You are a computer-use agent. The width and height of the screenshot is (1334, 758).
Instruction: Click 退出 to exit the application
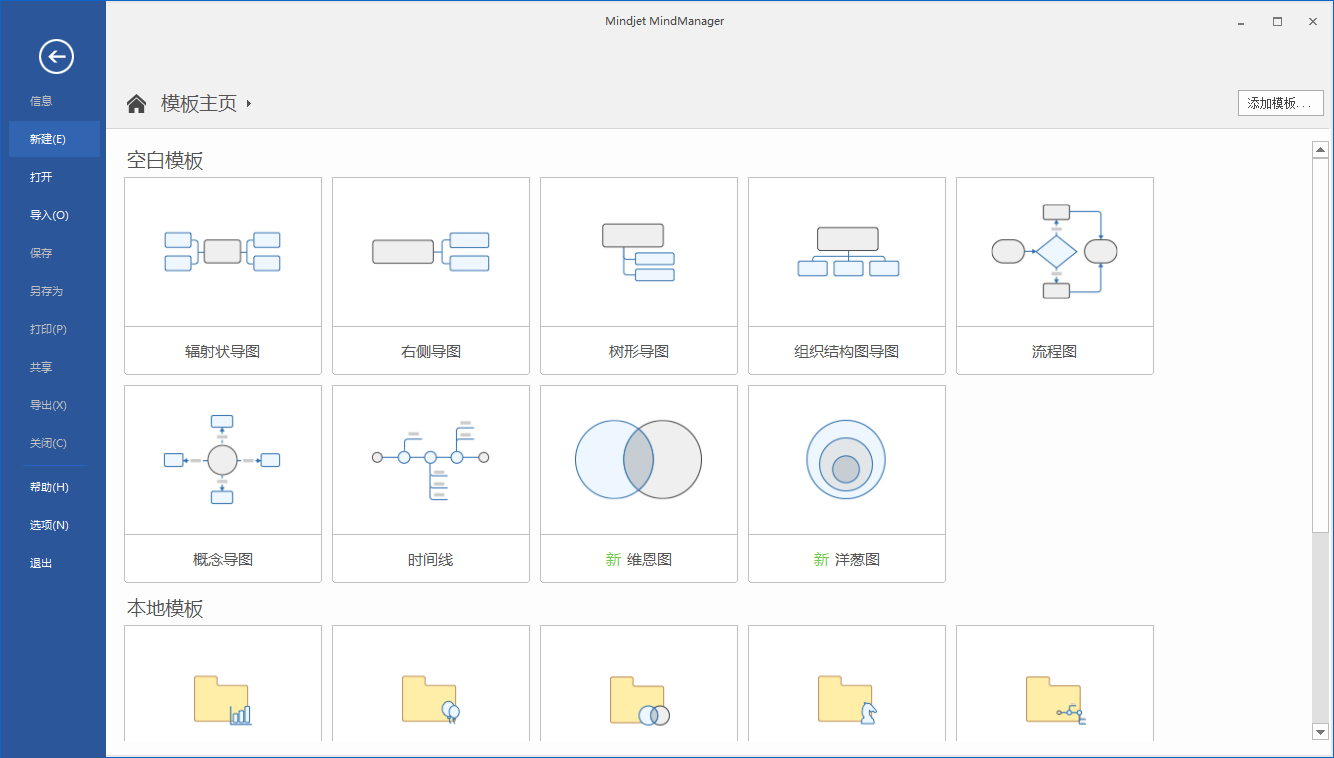tap(41, 563)
